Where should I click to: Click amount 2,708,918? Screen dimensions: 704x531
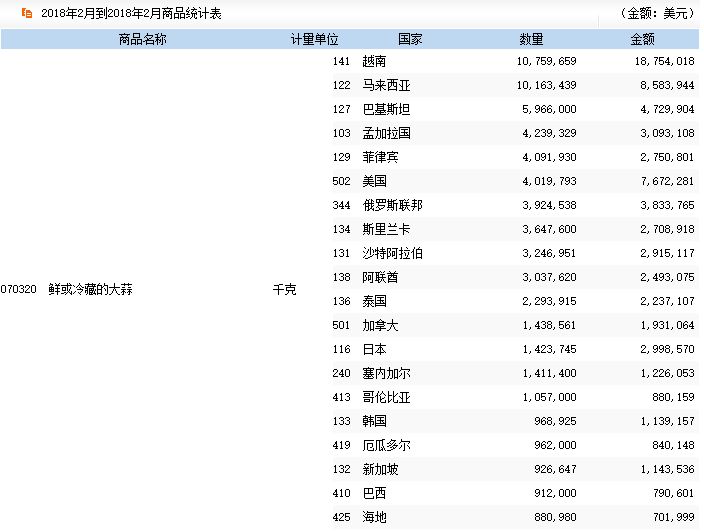click(x=668, y=229)
